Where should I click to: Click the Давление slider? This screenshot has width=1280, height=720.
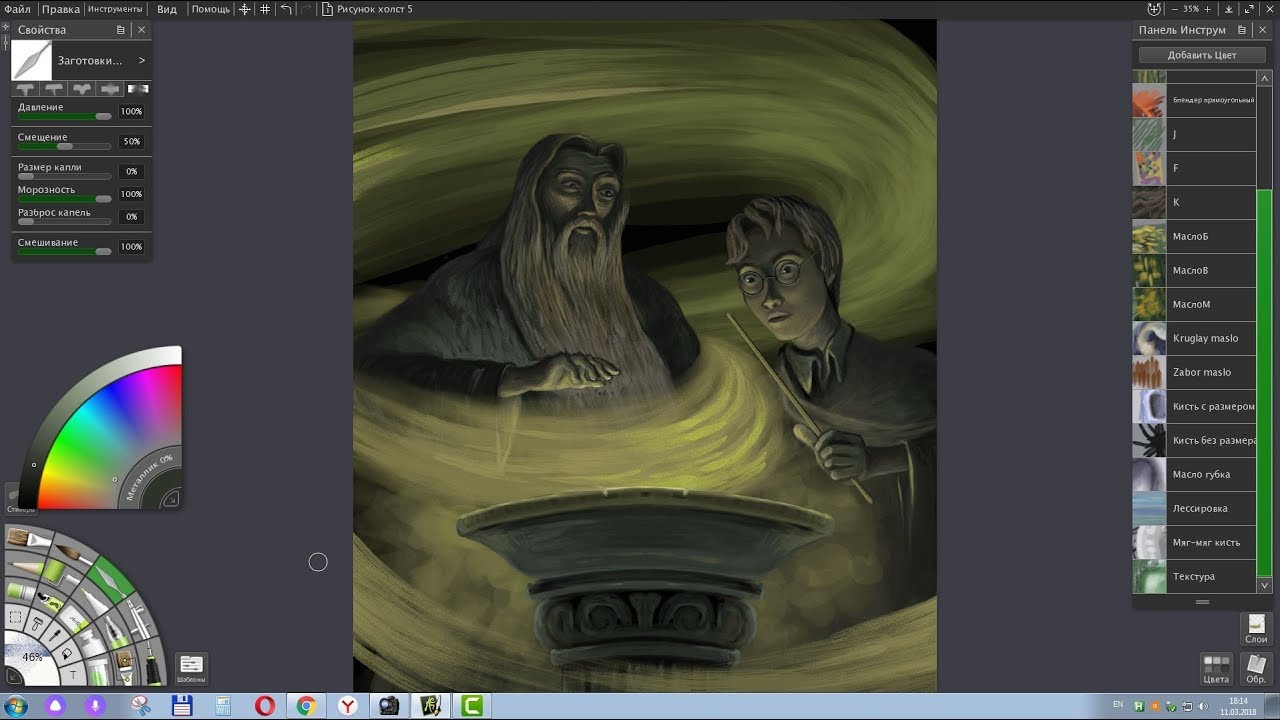[x=64, y=116]
